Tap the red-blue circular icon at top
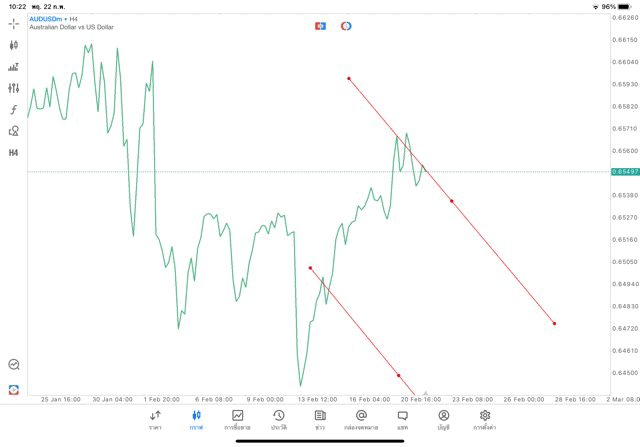The height and width of the screenshot is (447, 640). click(346, 25)
